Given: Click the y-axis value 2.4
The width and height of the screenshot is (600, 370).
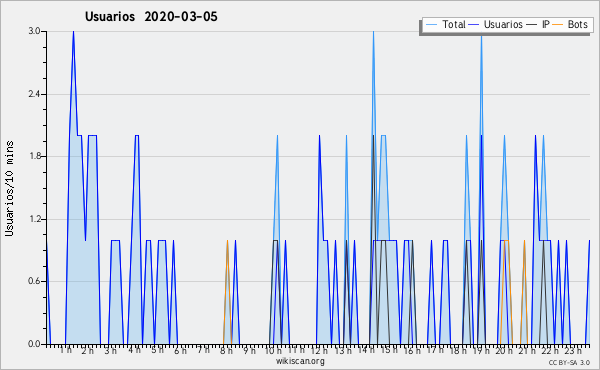Looking at the screenshot, I should 34,94.
